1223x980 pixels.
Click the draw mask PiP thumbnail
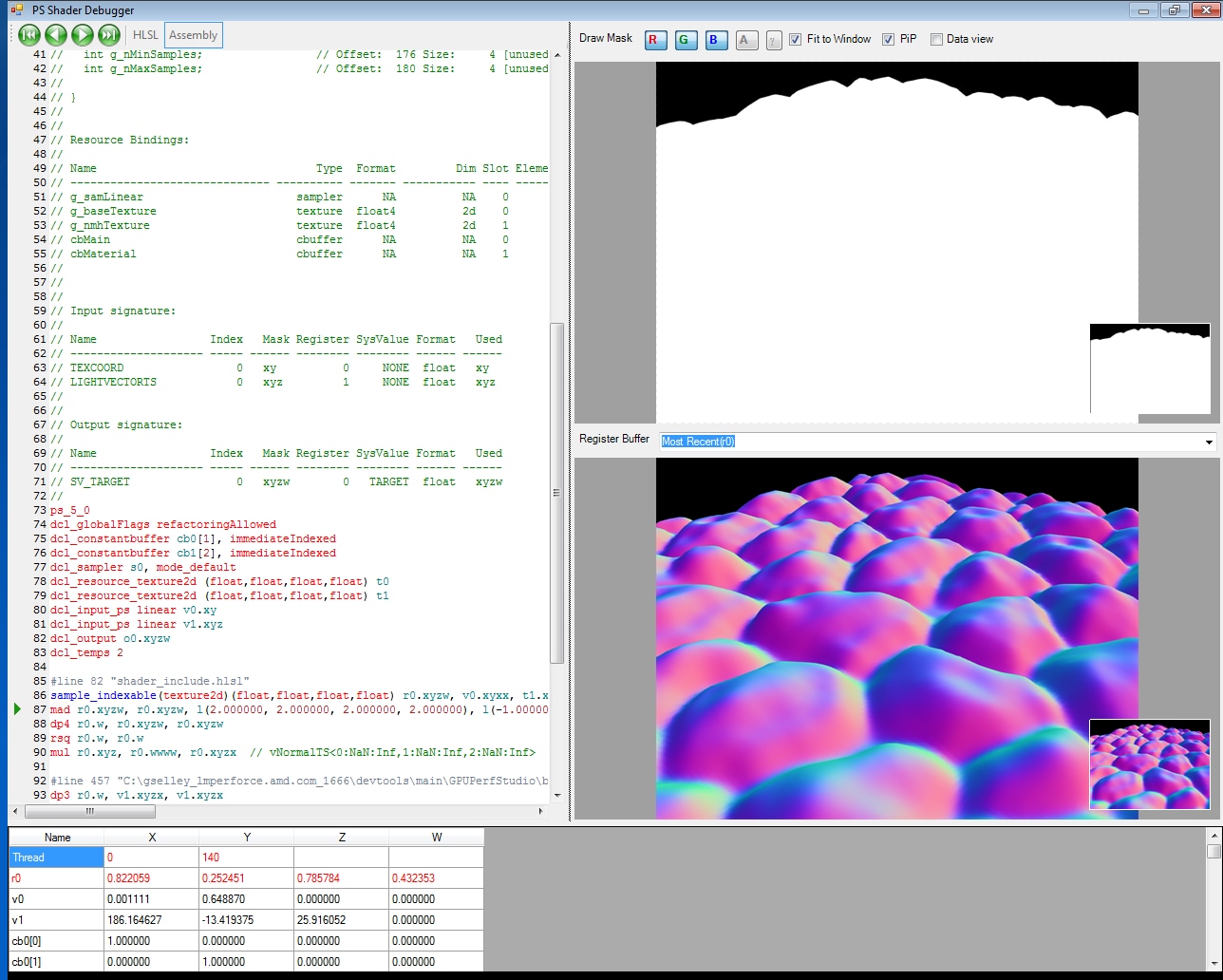1150,368
